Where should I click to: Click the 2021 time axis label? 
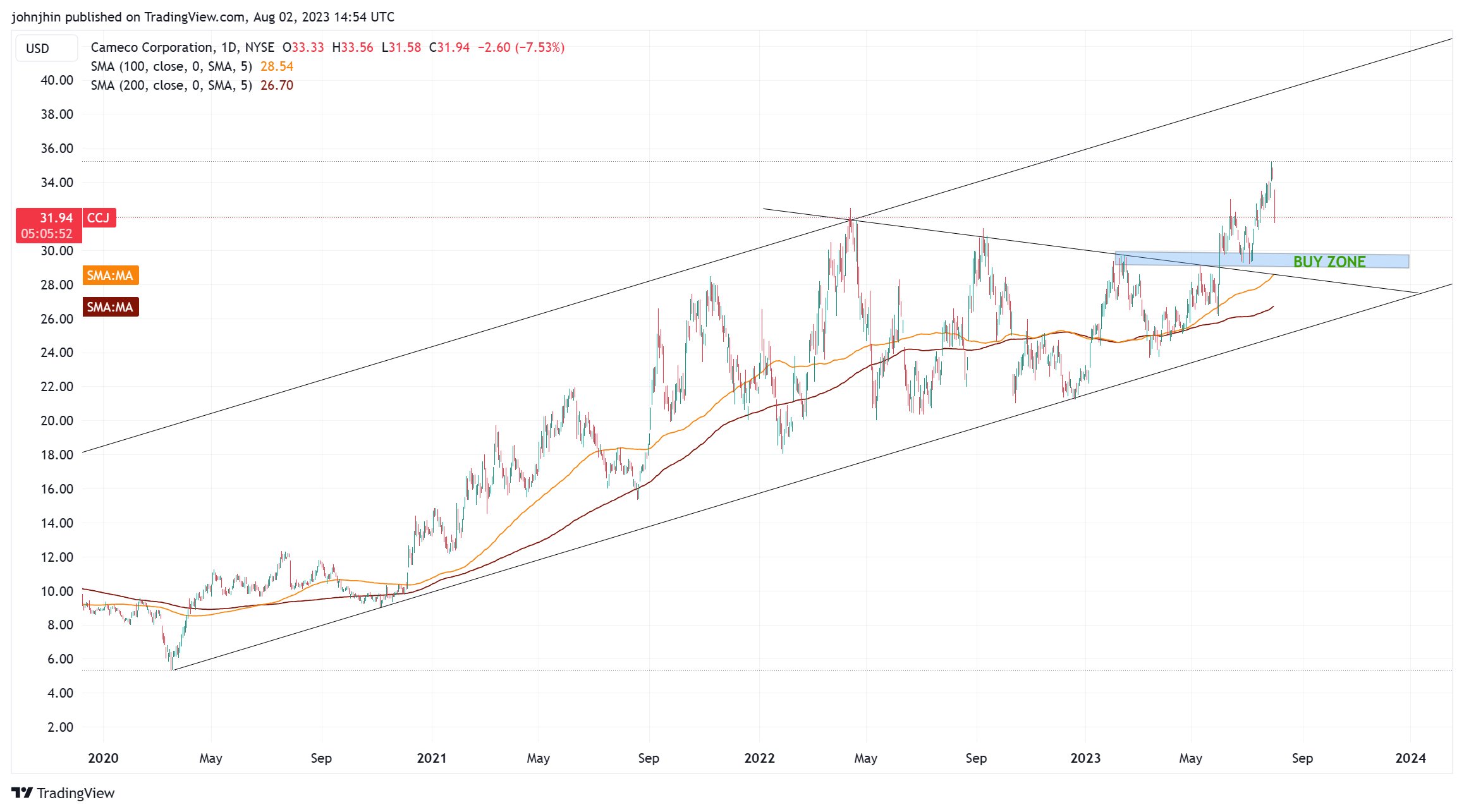pos(432,758)
